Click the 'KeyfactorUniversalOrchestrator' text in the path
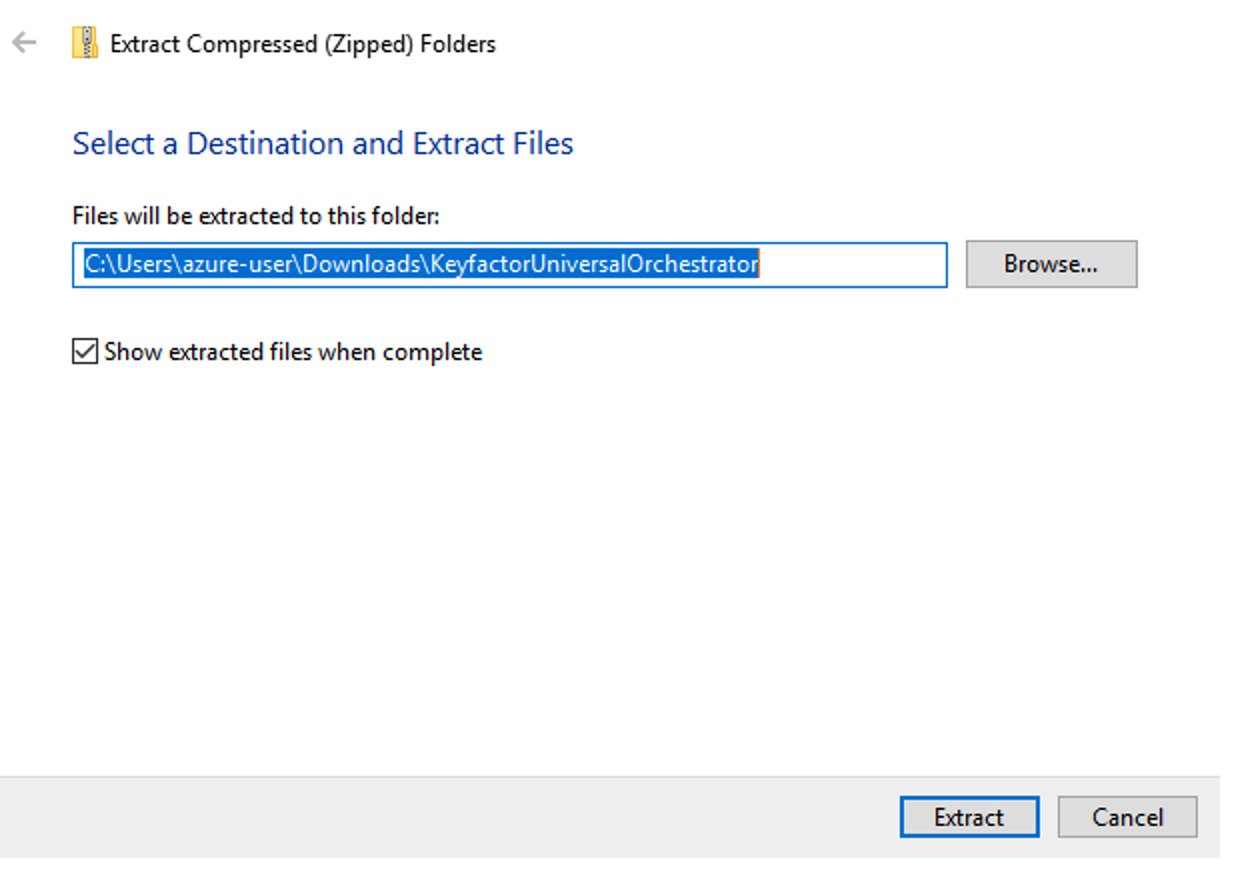 595,265
